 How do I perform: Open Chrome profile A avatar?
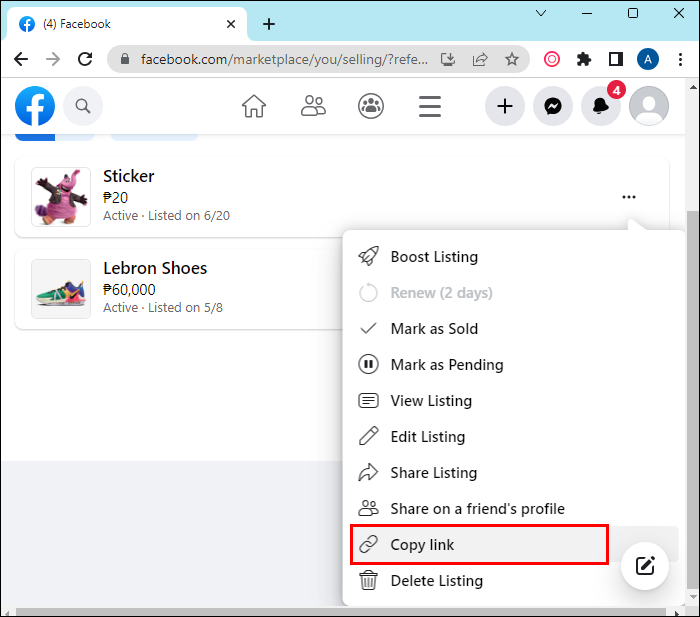648,59
